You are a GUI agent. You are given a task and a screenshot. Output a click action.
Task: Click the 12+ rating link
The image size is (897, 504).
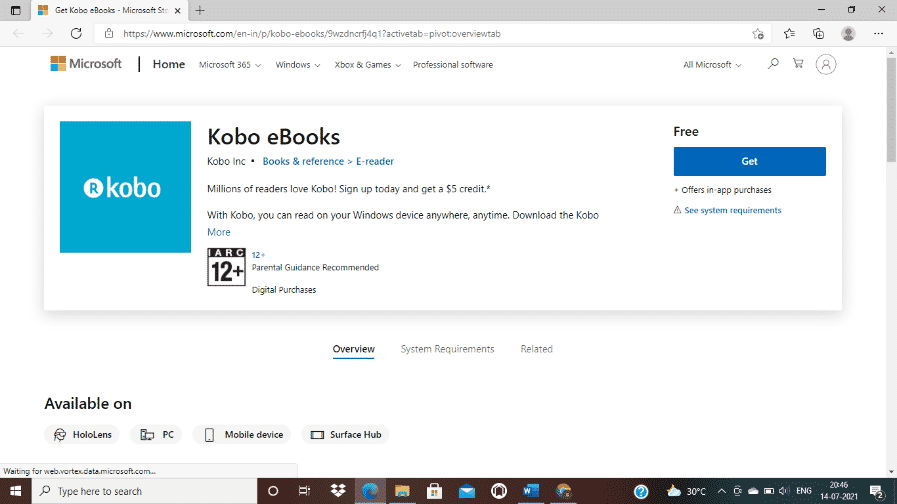(258, 255)
